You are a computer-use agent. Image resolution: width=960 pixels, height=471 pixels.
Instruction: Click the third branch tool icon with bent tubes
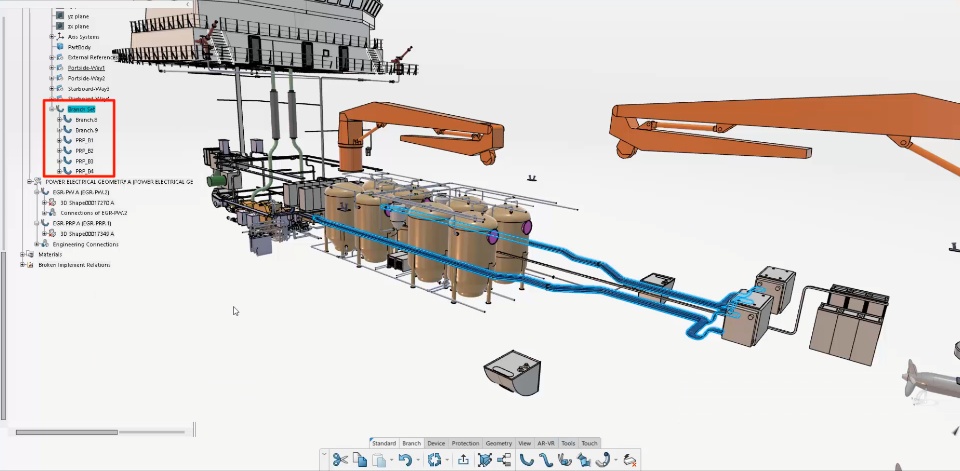[x=565, y=459]
